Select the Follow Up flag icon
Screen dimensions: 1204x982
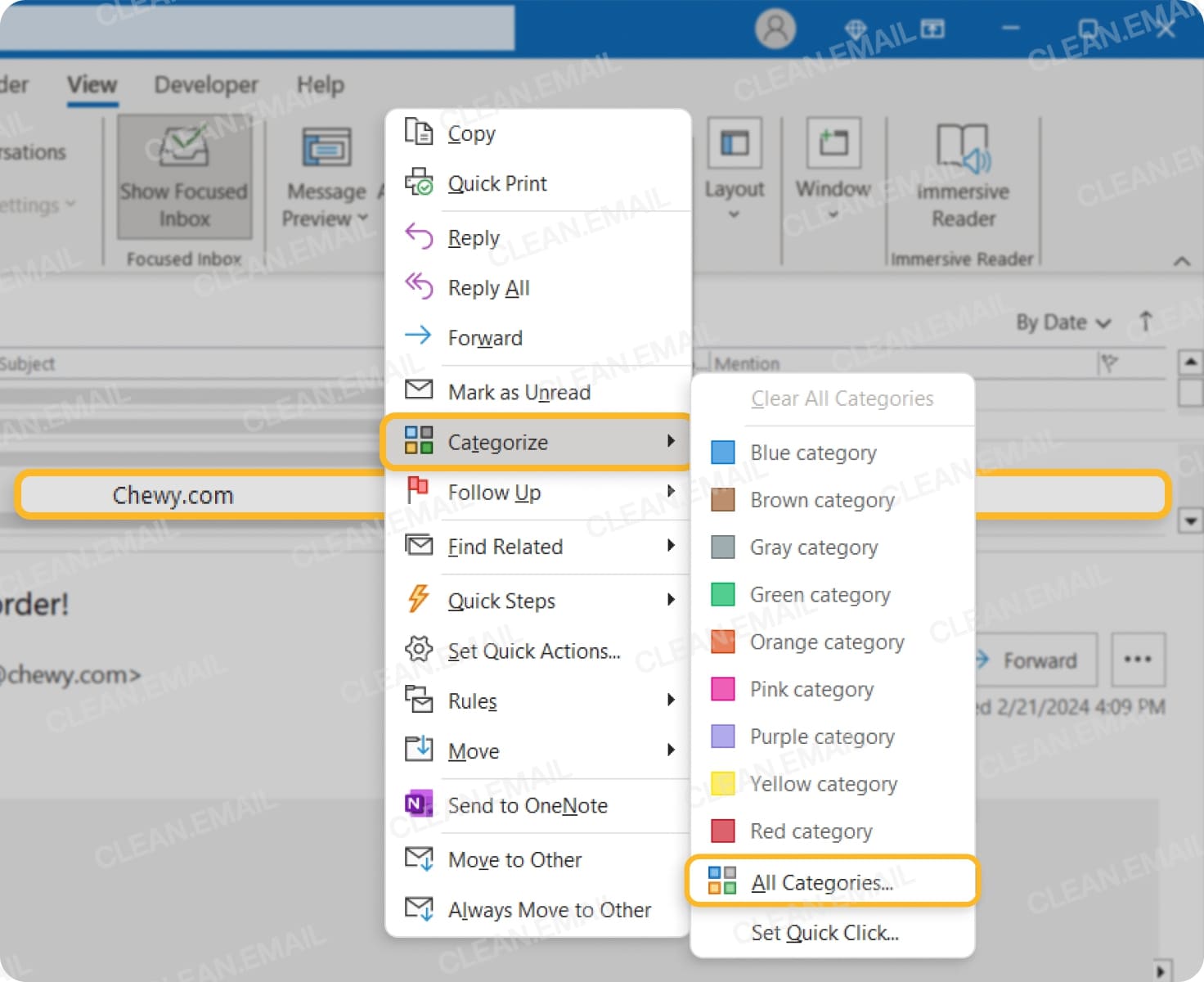(419, 491)
